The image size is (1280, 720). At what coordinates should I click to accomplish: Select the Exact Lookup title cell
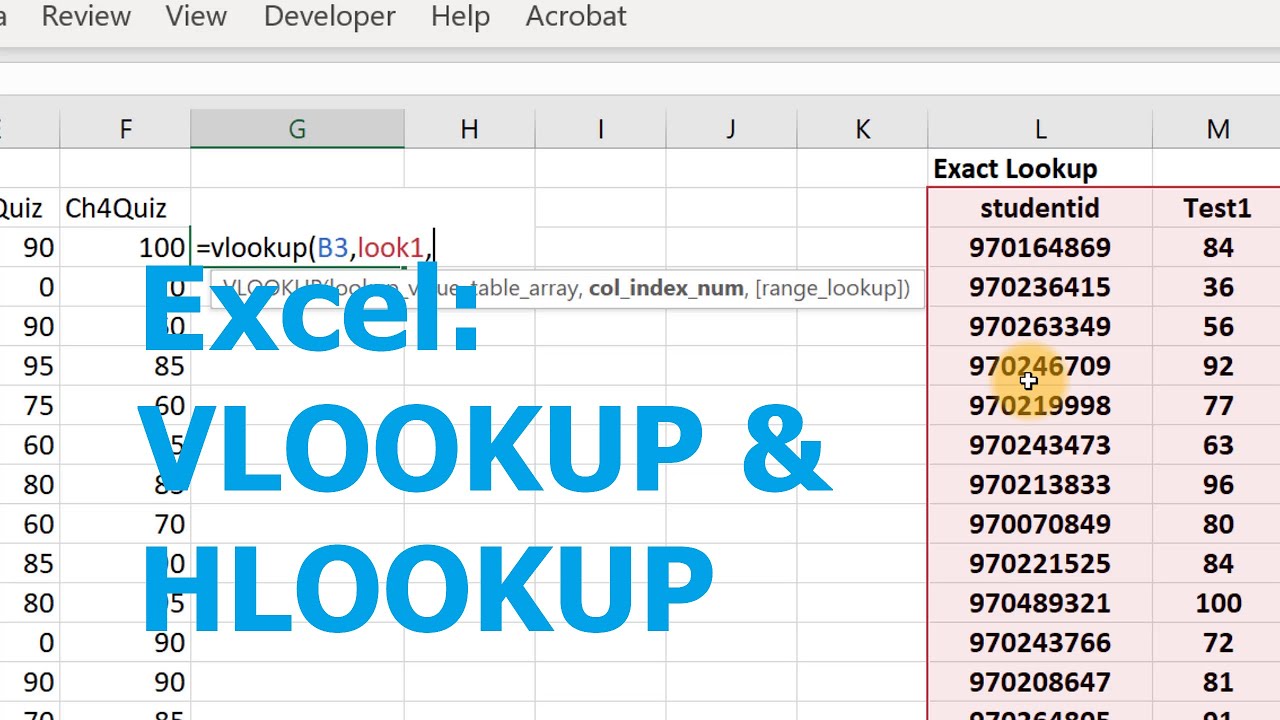click(1040, 169)
